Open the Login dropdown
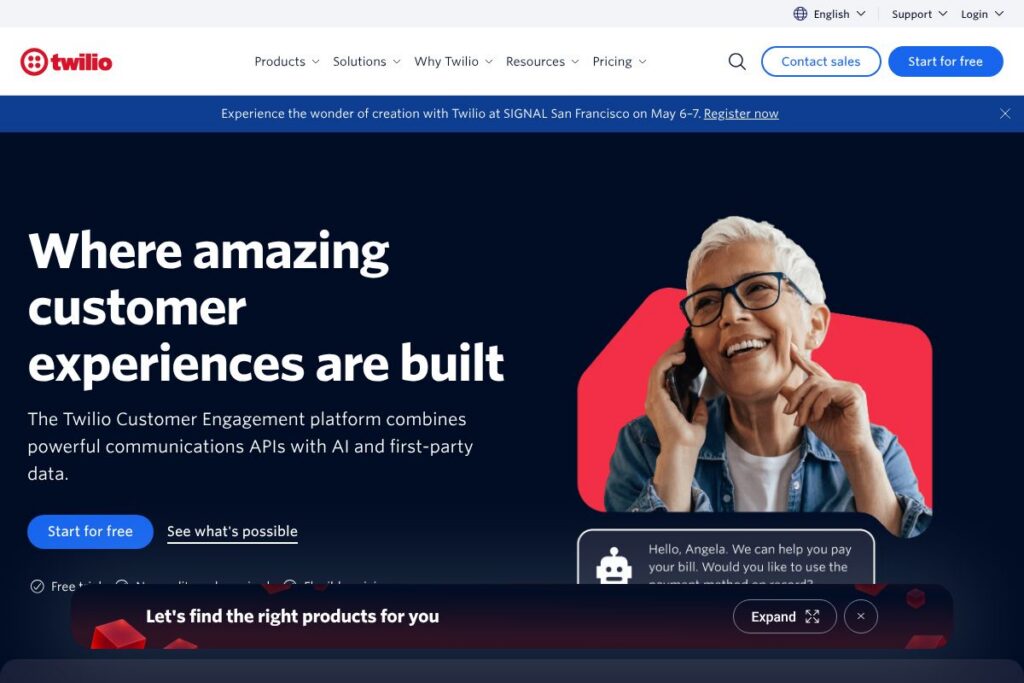This screenshot has height=683, width=1024. [981, 14]
